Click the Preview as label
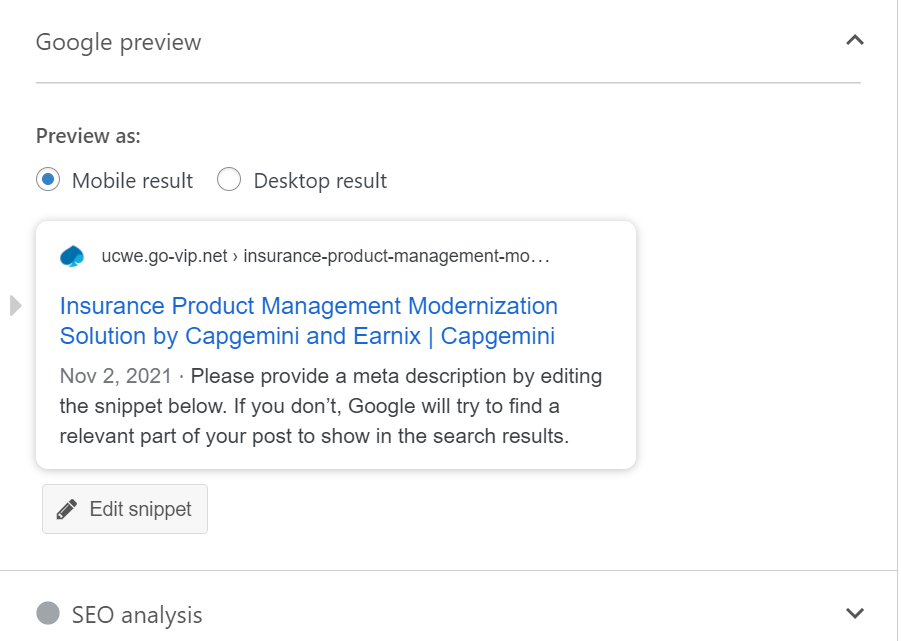This screenshot has height=641, width=901. 88,136
